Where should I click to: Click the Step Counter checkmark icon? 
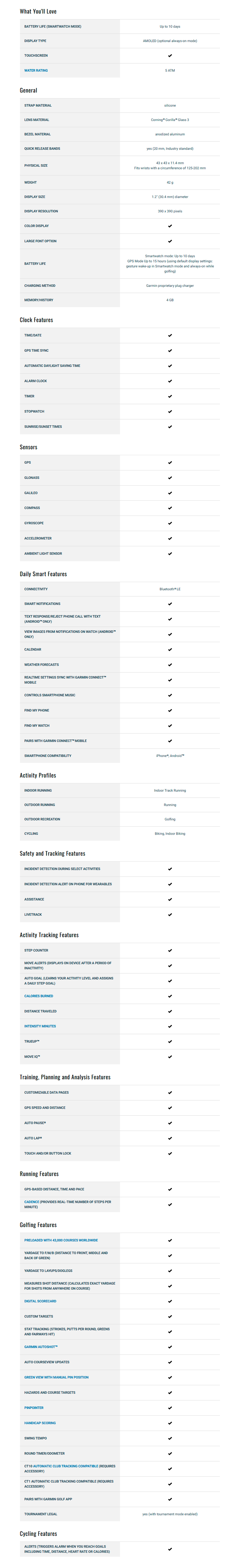pos(170,950)
